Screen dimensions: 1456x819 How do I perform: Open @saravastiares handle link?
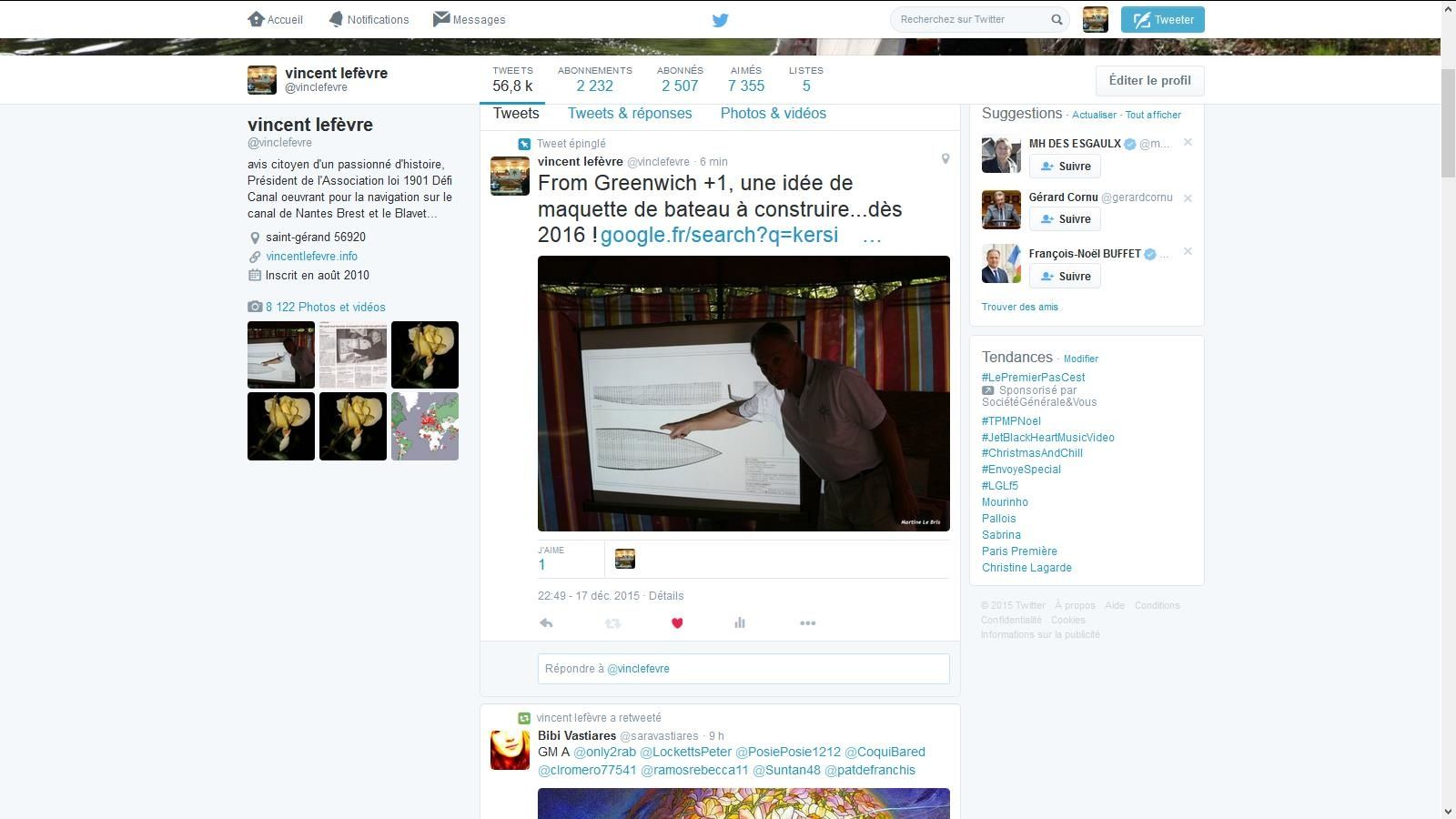(659, 736)
